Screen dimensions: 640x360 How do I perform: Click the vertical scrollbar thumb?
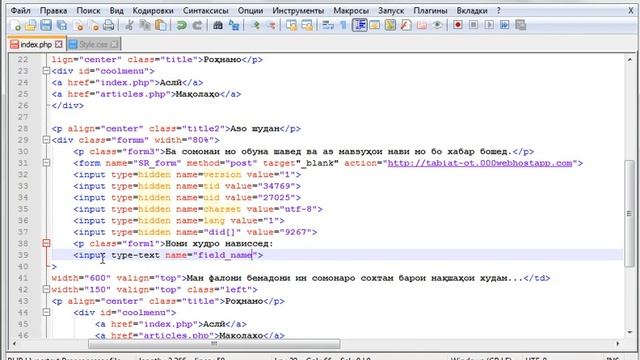tap(629, 213)
